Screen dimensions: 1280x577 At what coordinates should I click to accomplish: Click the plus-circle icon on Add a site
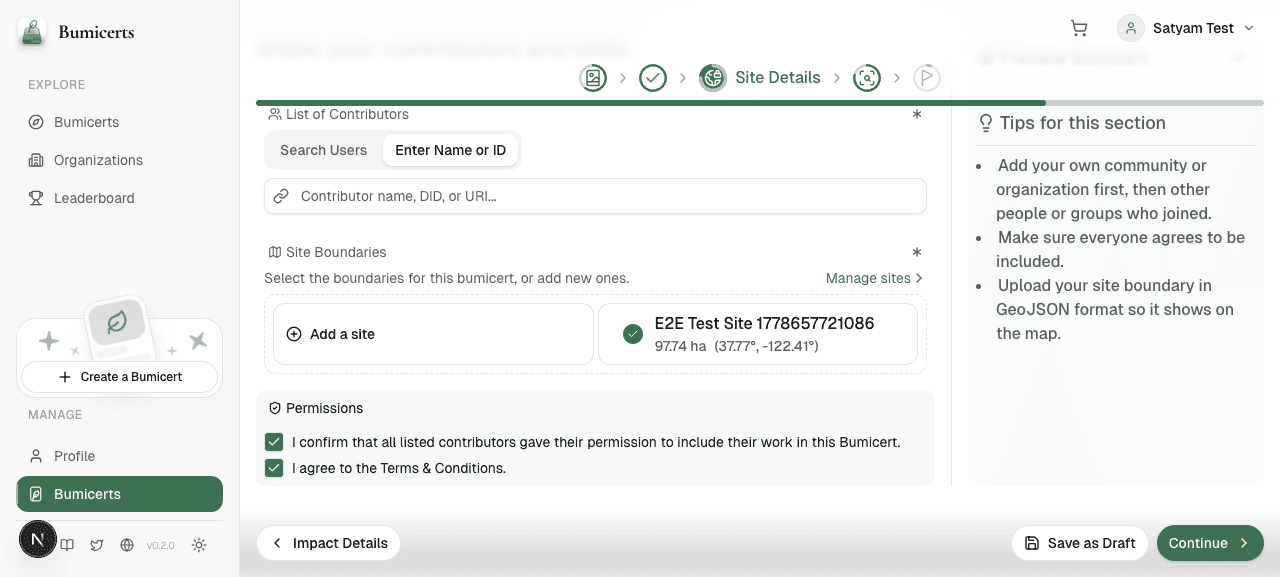(294, 334)
